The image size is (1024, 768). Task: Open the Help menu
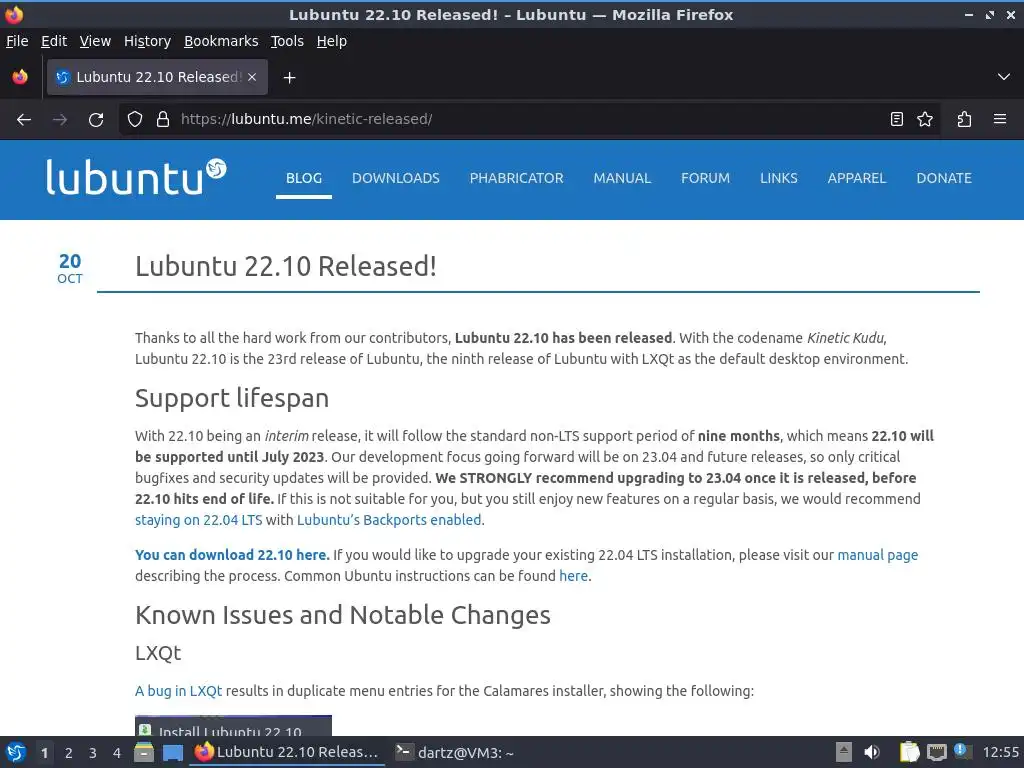point(332,41)
